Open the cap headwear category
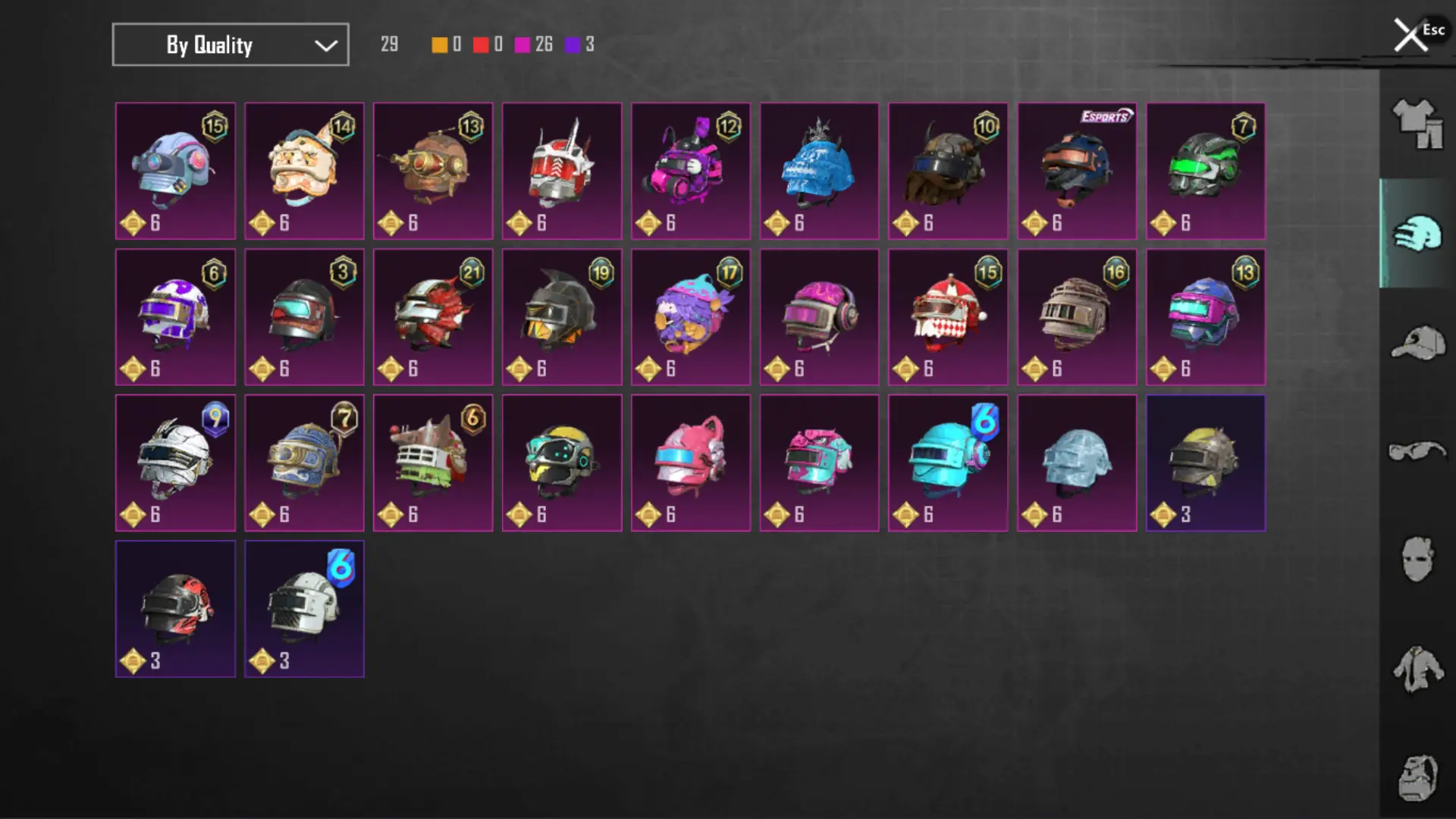1456x819 pixels. tap(1417, 342)
